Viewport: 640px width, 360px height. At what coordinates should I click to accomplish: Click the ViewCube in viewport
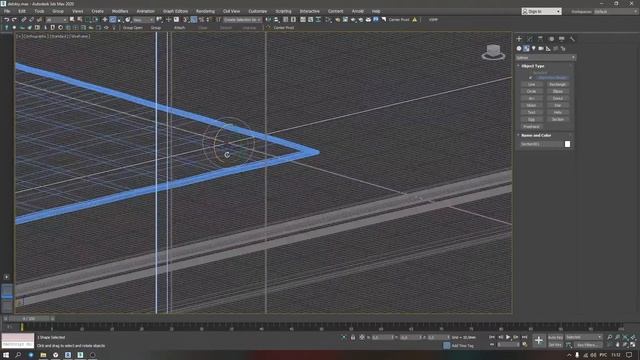(493, 53)
